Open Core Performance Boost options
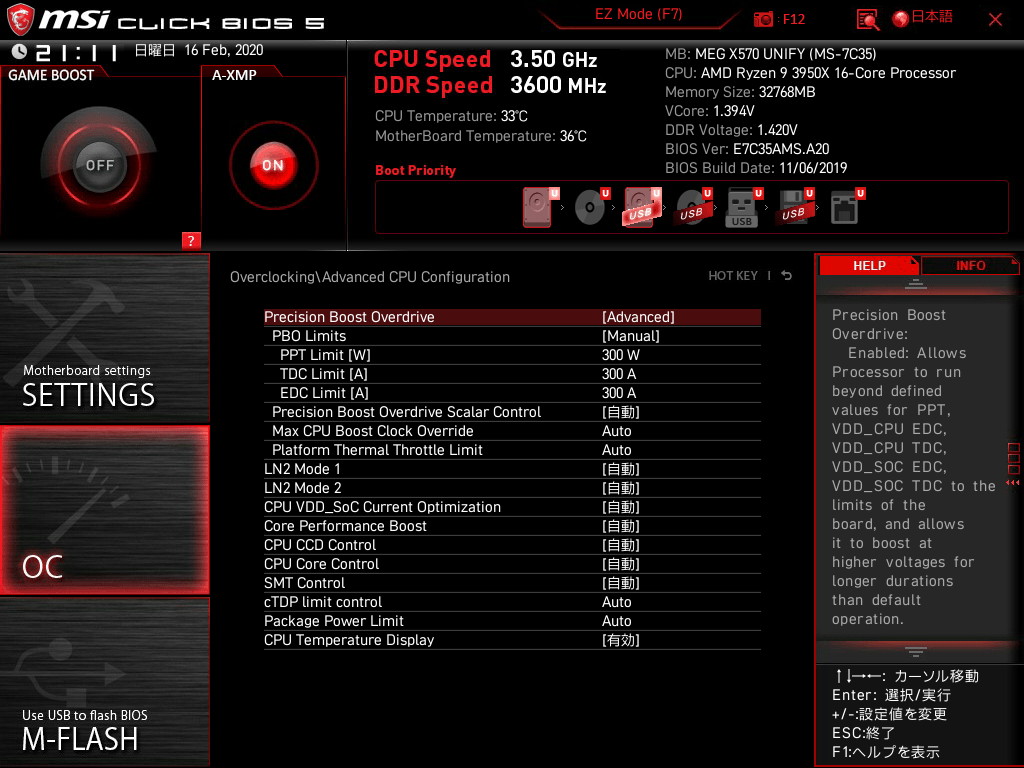This screenshot has height=768, width=1024. point(512,526)
